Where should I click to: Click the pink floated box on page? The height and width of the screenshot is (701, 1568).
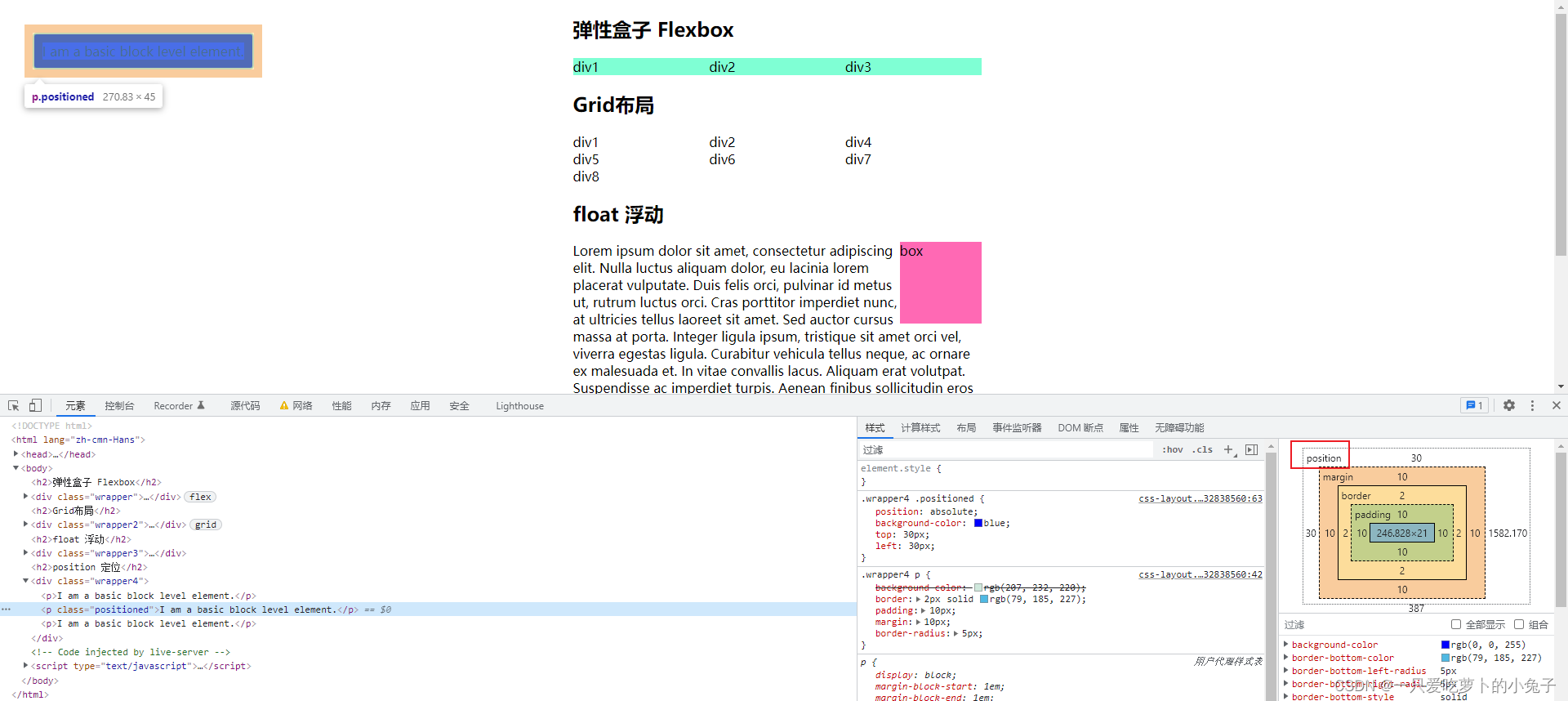(940, 283)
